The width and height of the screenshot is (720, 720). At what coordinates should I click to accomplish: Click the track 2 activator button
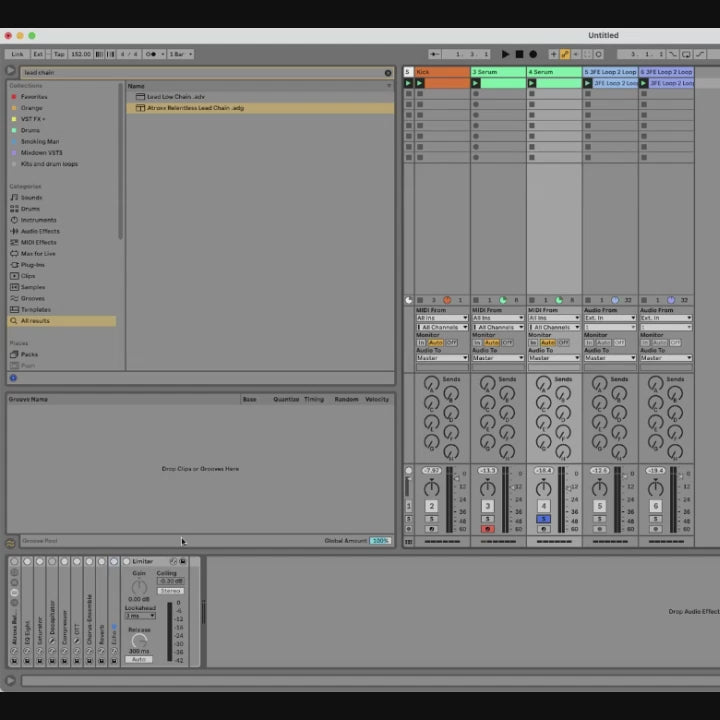pyautogui.click(x=431, y=506)
